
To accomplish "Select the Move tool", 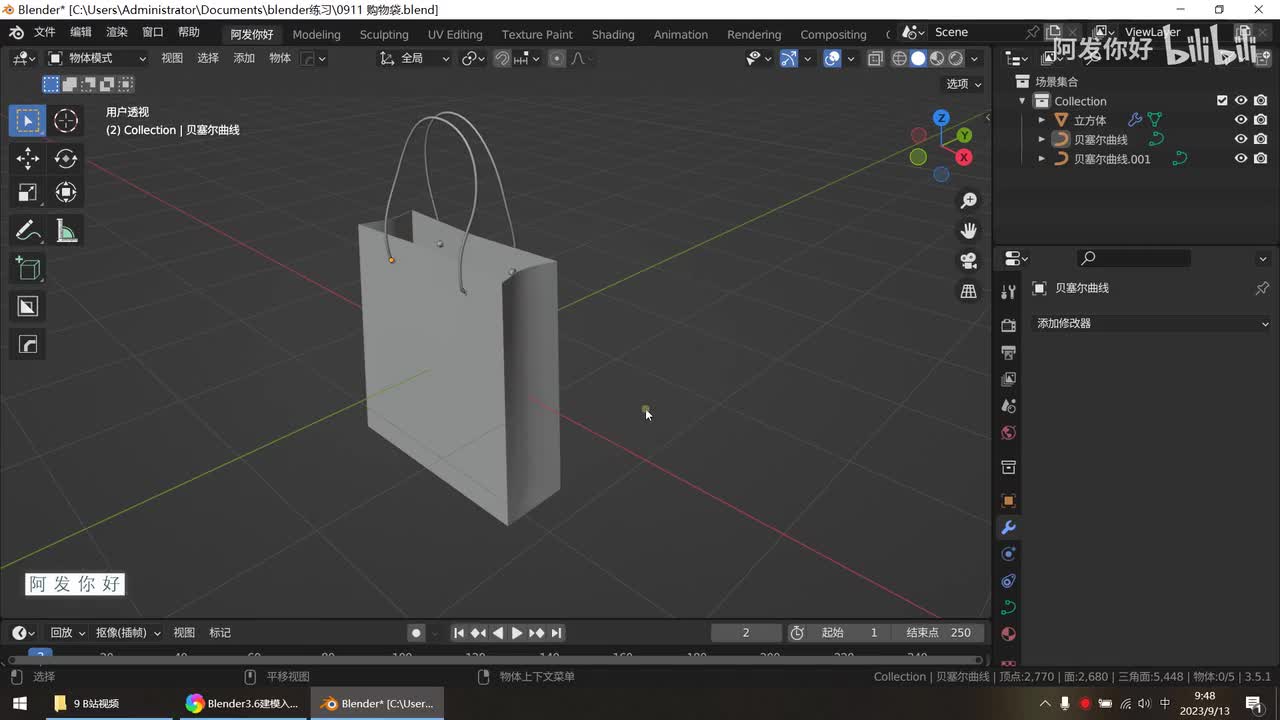I will click(x=28, y=158).
